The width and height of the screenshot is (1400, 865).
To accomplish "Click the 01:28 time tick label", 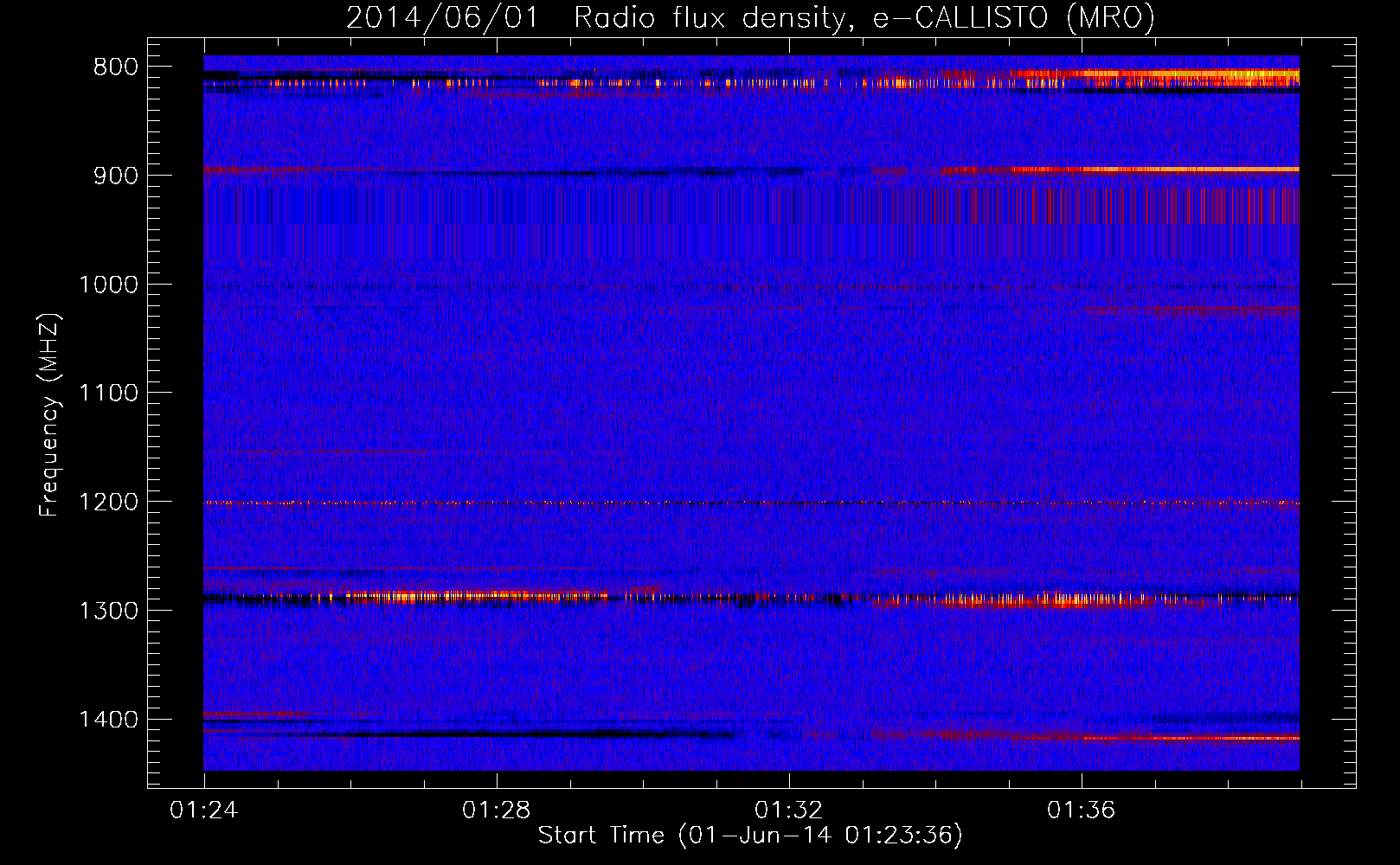I will 496,811.
